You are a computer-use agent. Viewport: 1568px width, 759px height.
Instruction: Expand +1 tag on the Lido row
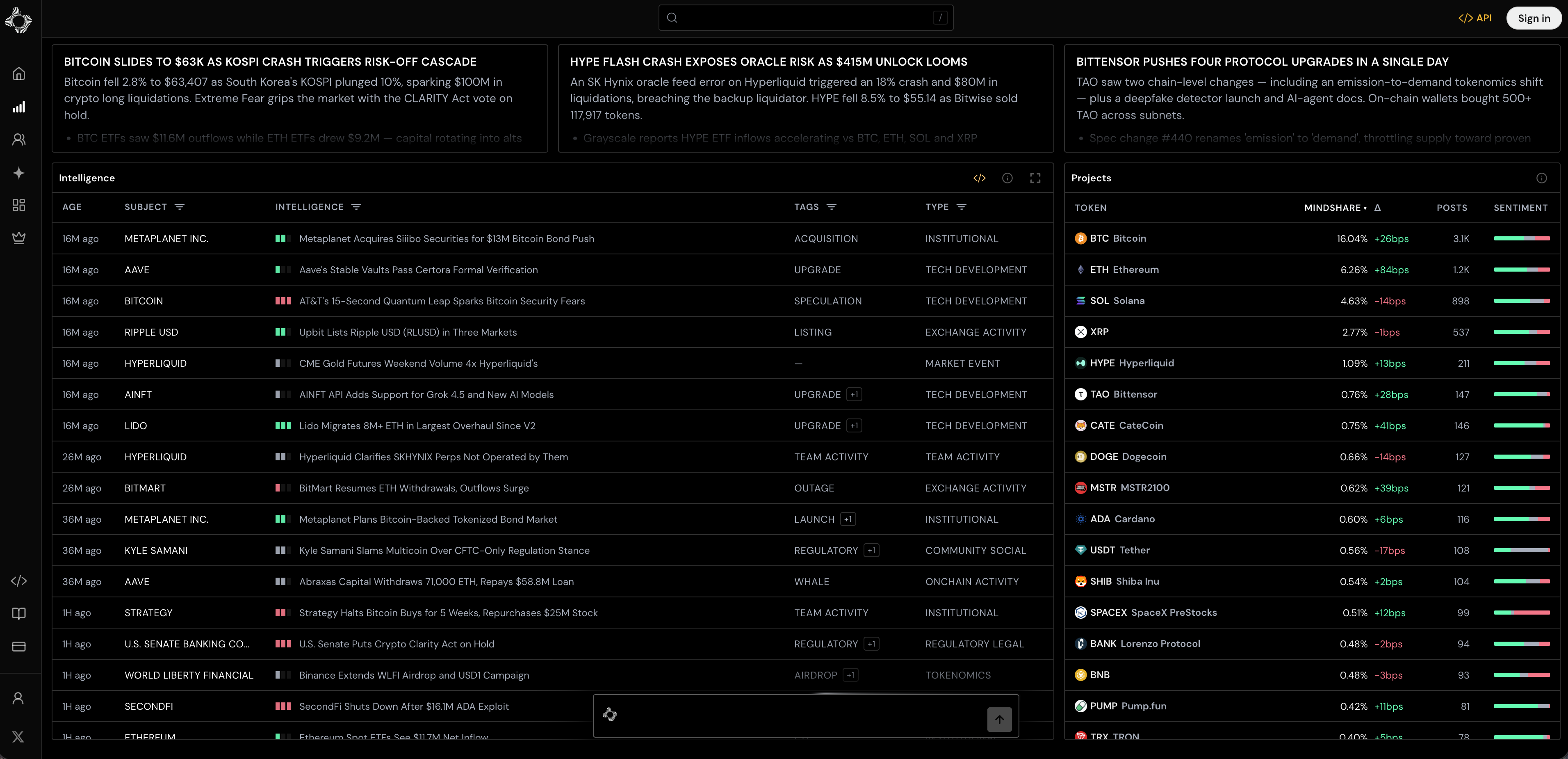click(x=855, y=426)
